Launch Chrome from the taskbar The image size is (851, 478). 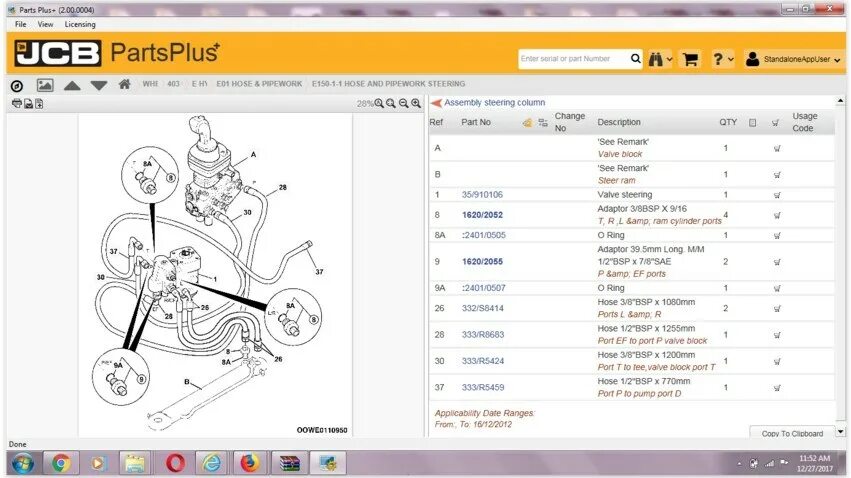click(x=61, y=463)
